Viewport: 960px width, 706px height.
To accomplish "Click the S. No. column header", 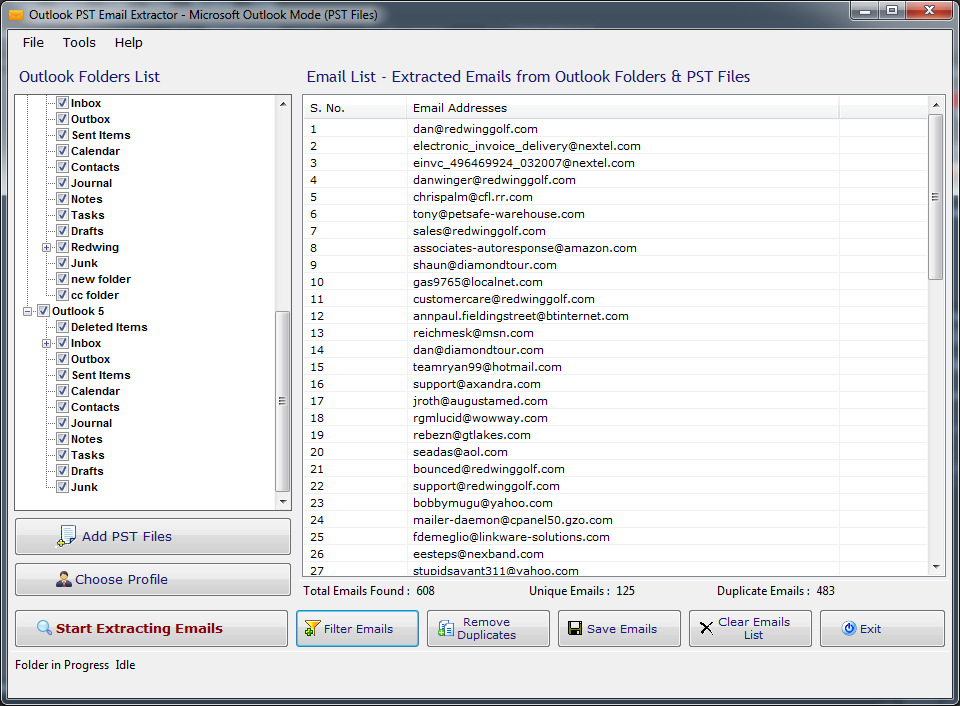I will coord(354,108).
